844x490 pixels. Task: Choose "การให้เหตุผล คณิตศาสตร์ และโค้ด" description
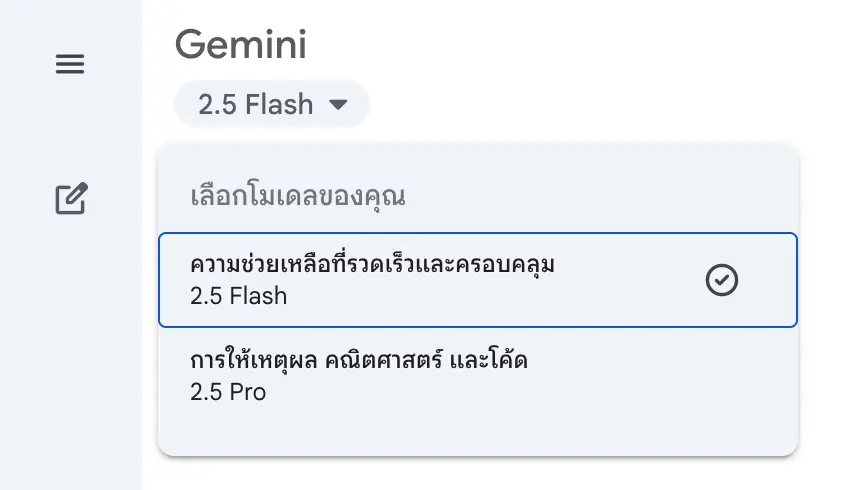pyautogui.click(x=358, y=359)
